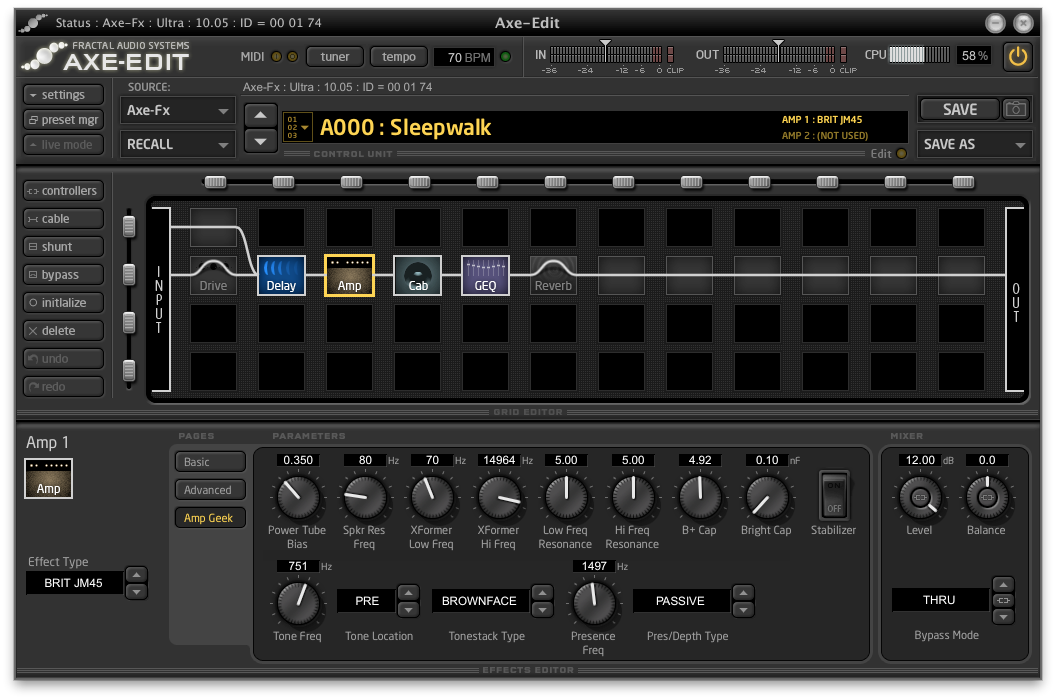
Task: Click the Low Freq Resonance knob
Action: pos(566,497)
